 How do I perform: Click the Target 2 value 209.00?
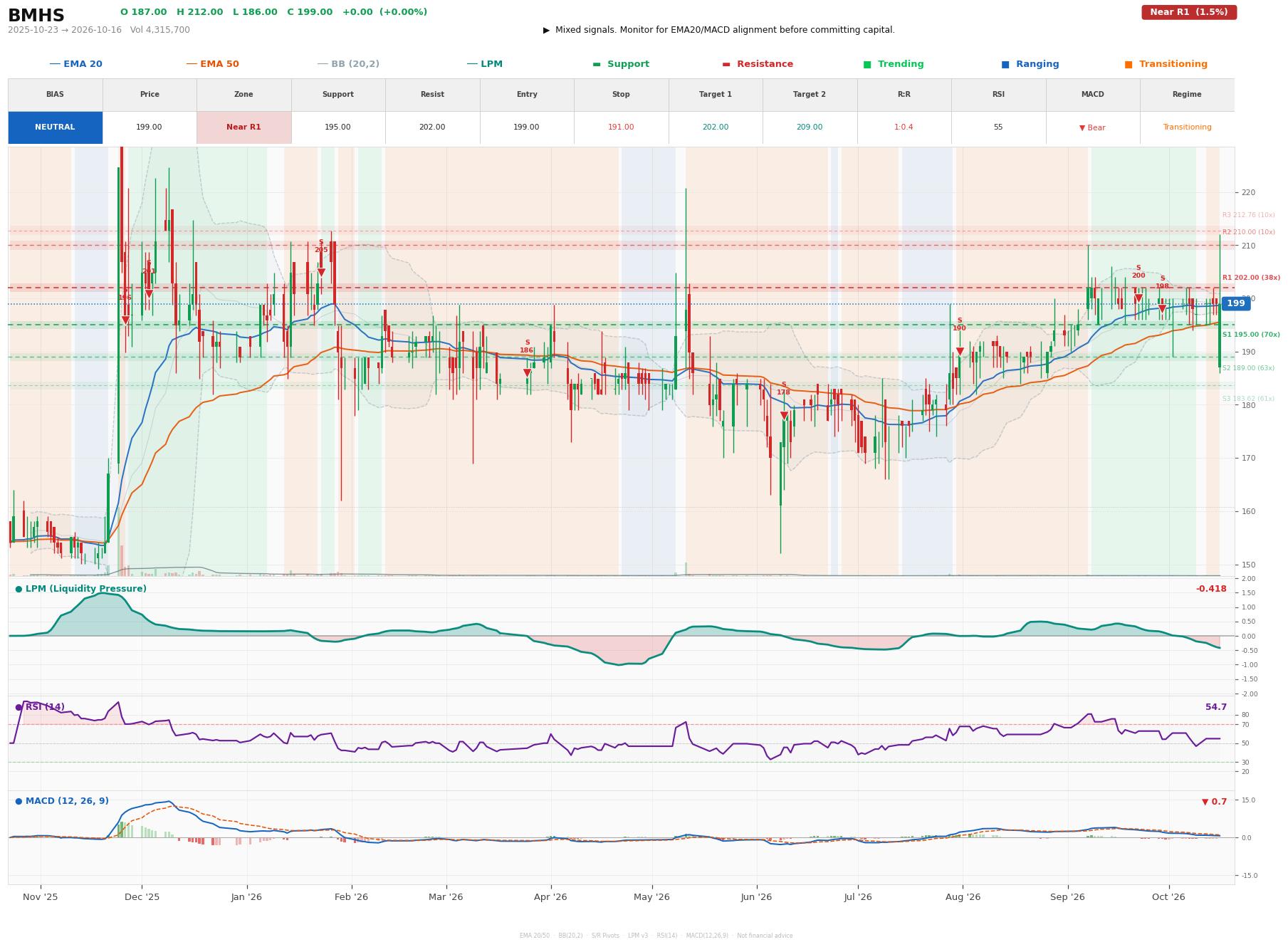pyautogui.click(x=810, y=127)
